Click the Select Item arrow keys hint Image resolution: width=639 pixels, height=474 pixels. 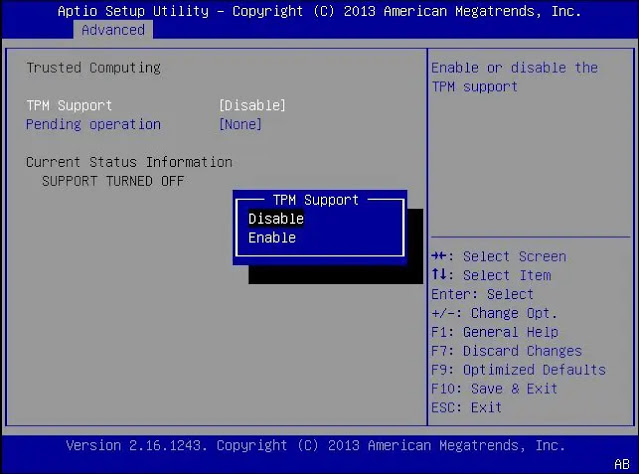click(x=491, y=275)
